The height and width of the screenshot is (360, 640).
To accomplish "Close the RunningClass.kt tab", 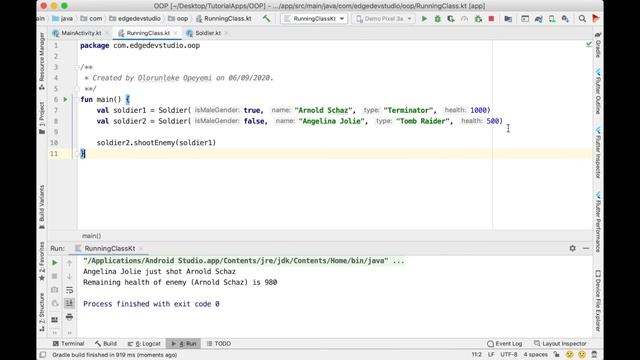I will (x=176, y=33).
